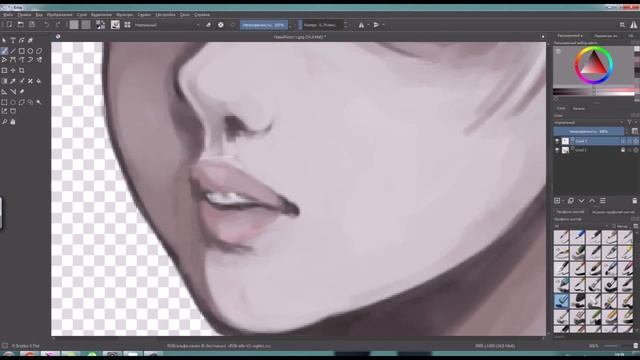This screenshot has height=360, width=640.
Task: Hide the bottom layer Слой 1
Action: 557,150
